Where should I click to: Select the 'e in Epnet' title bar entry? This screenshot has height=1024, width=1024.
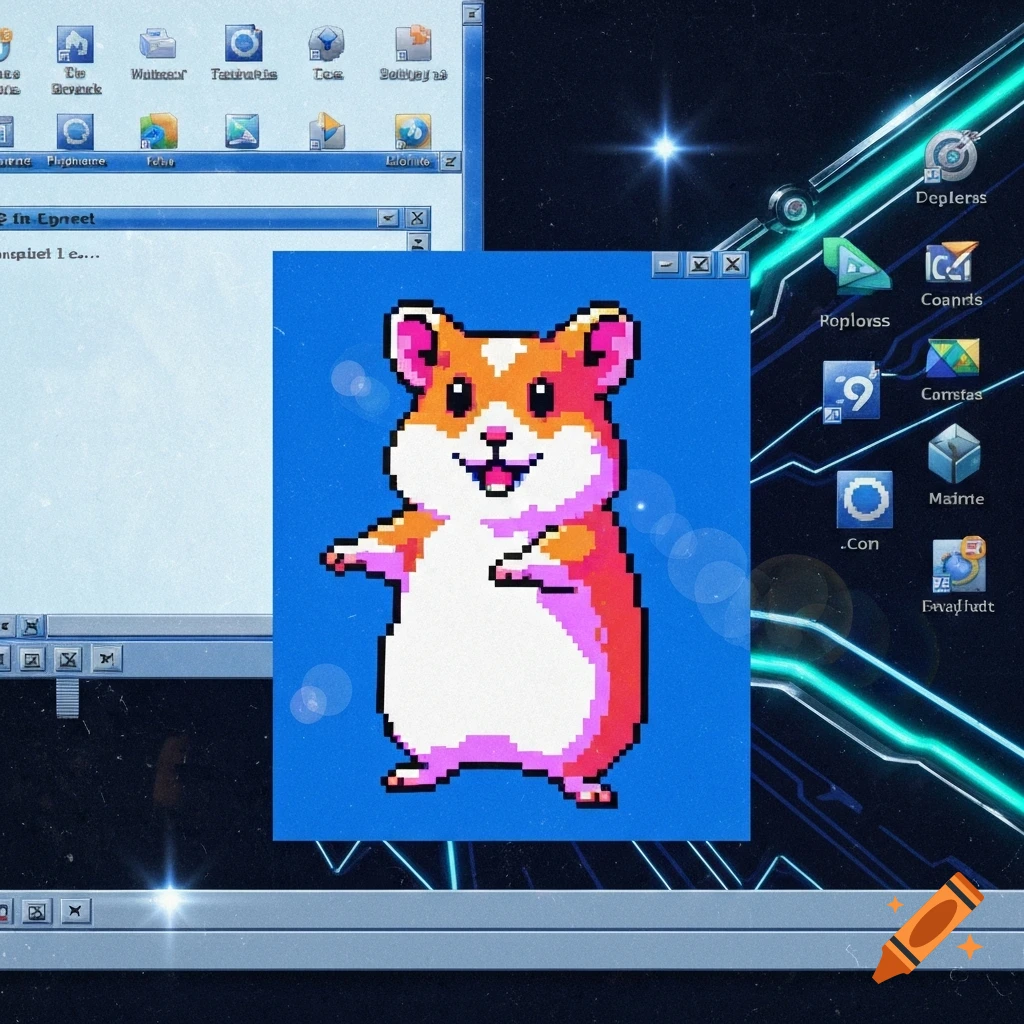pos(48,217)
